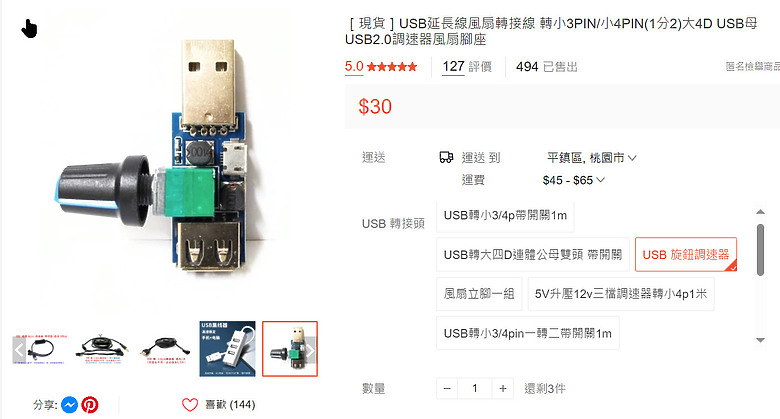Decrease quantity with minus button
Screen dimensions: 780x419
click(x=447, y=389)
